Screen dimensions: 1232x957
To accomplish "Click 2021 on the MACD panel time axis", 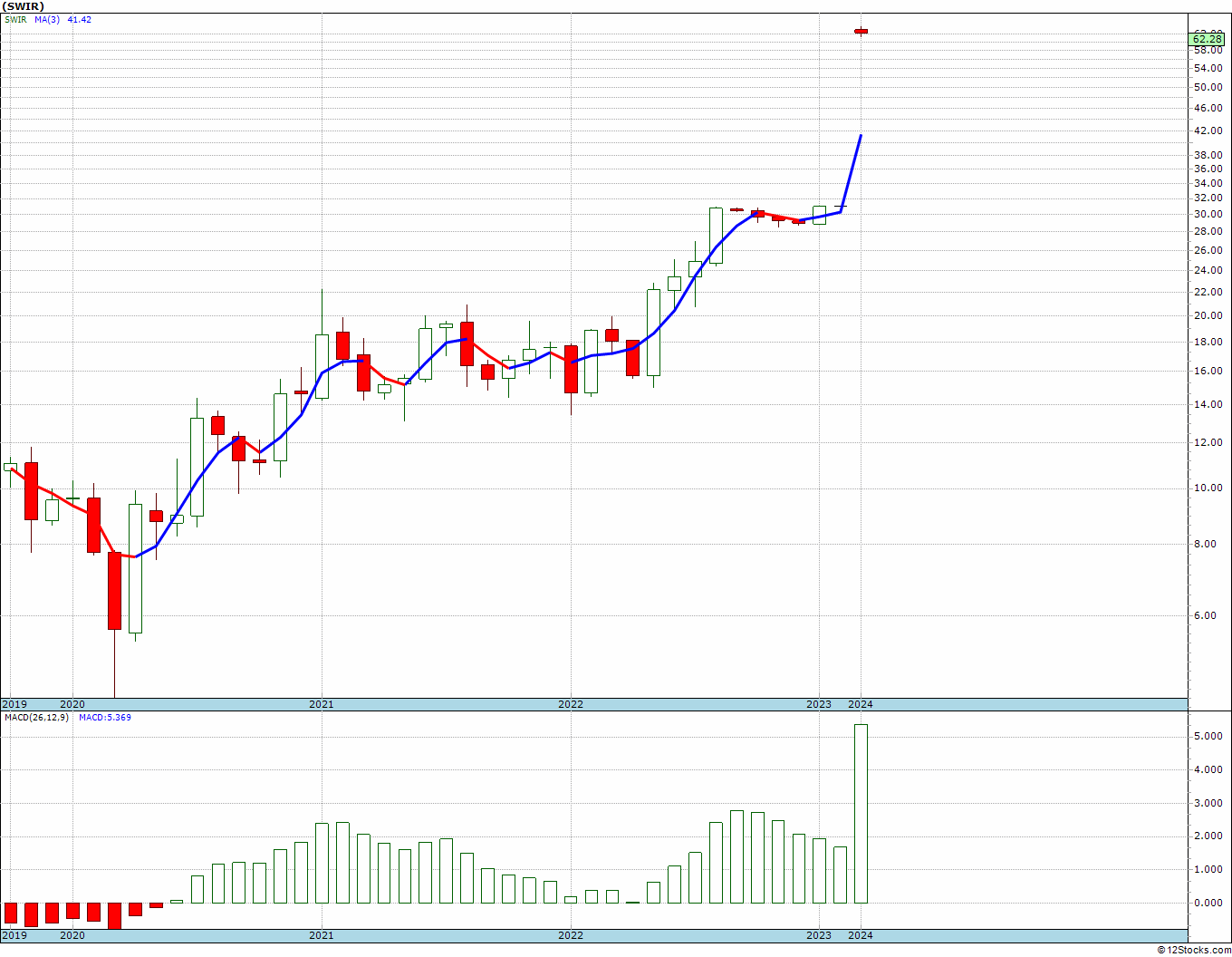I will tap(322, 935).
